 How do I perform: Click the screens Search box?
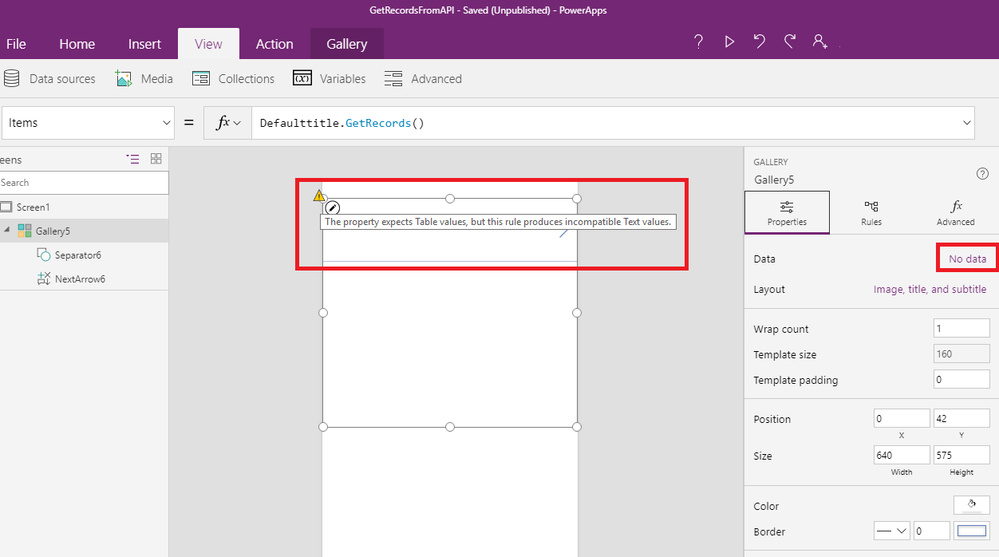(x=83, y=182)
